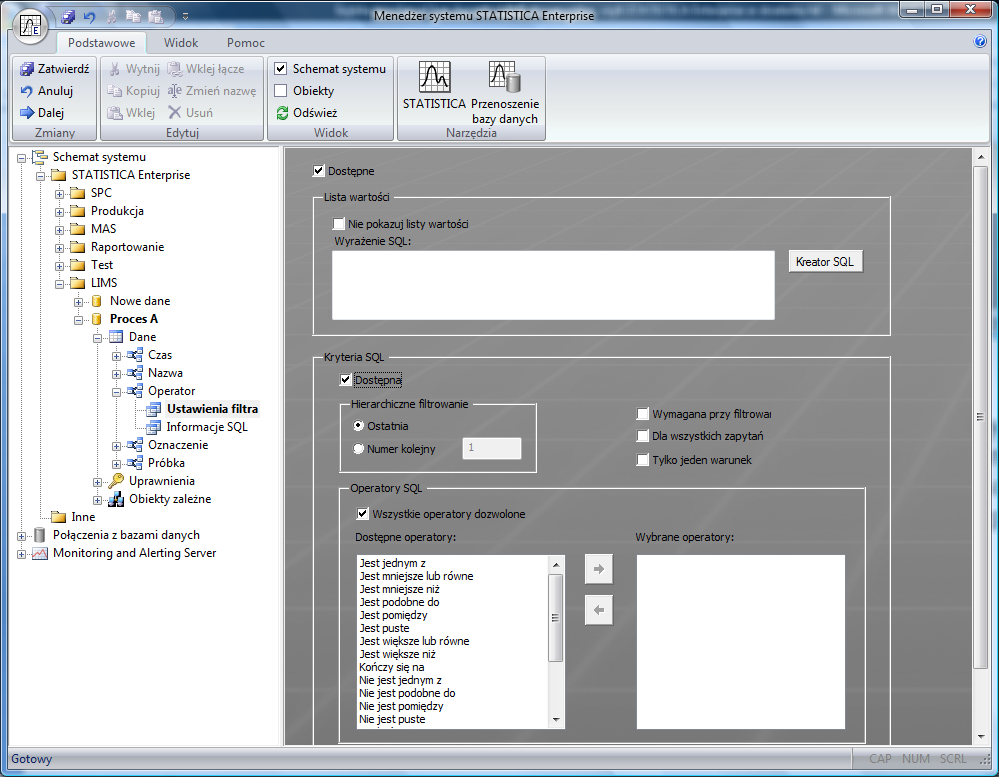Select the Uprawnienia key icon node
999x777 pixels.
click(116, 481)
